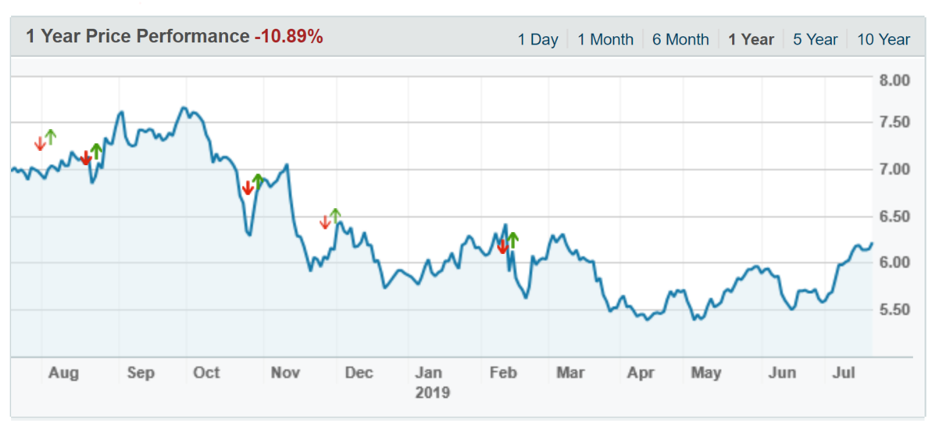Click the red down arrow in early August

(40, 143)
